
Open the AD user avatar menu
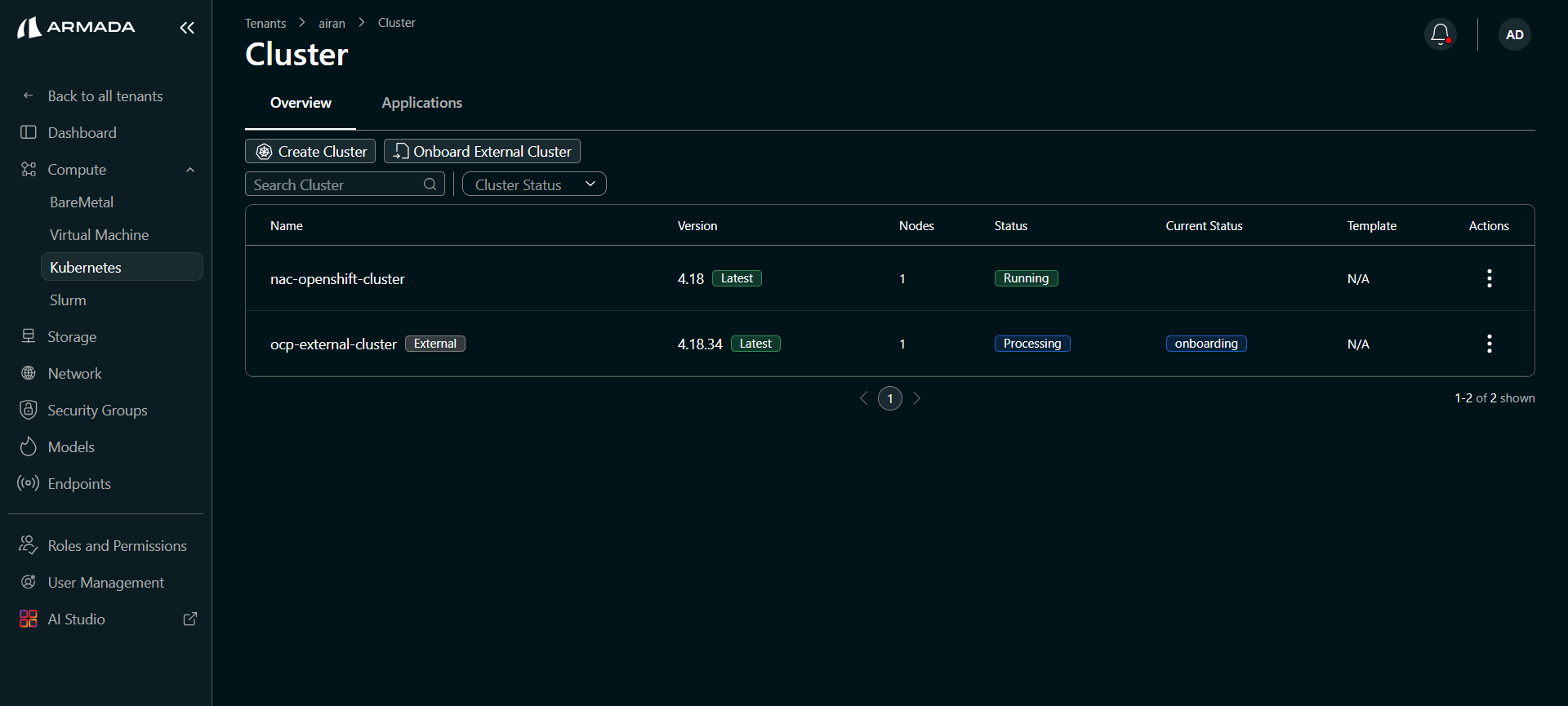tap(1514, 34)
